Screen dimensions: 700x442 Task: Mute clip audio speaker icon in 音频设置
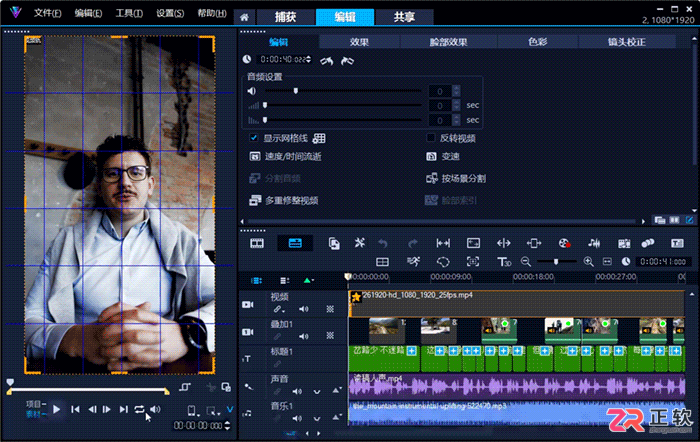252,91
